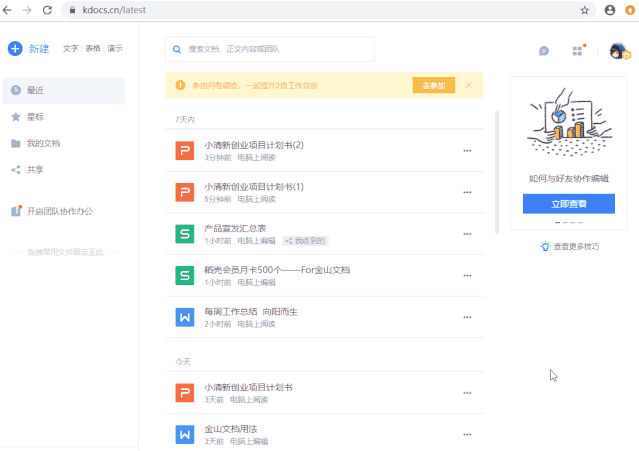Click the blue plus 新建 icon

[x=15, y=49]
